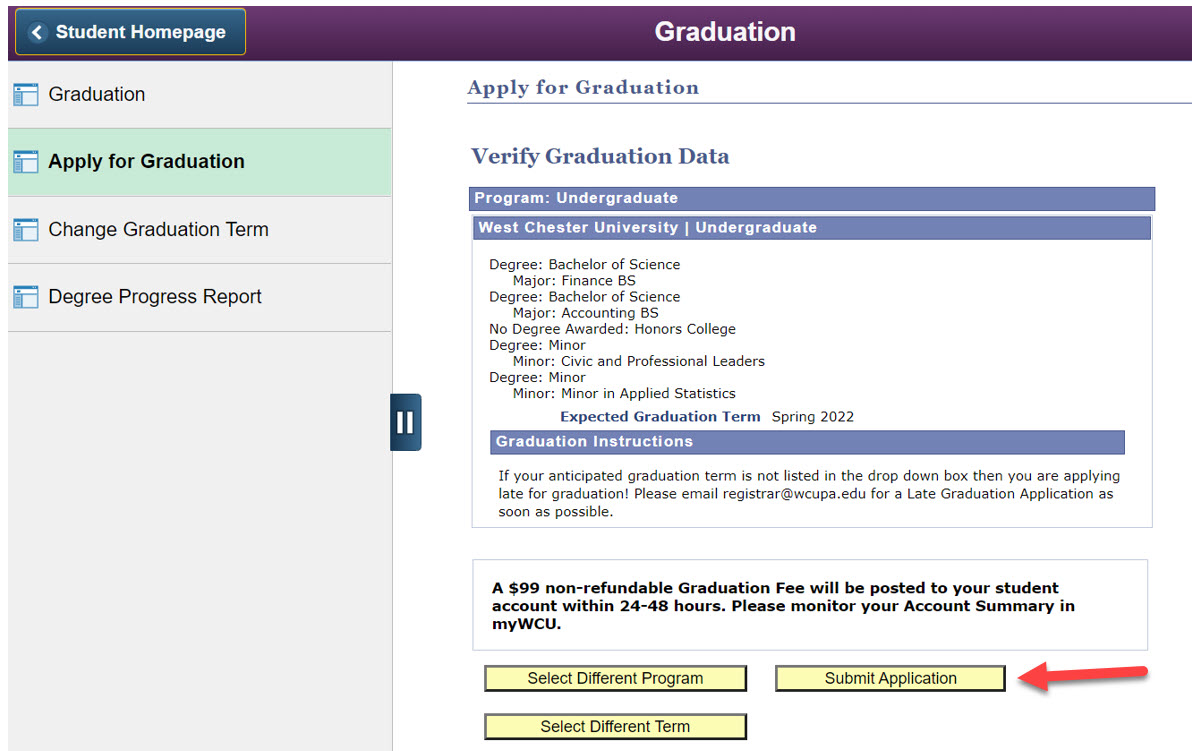The image size is (1192, 751).
Task: Choose Select Different Program
Action: click(615, 679)
